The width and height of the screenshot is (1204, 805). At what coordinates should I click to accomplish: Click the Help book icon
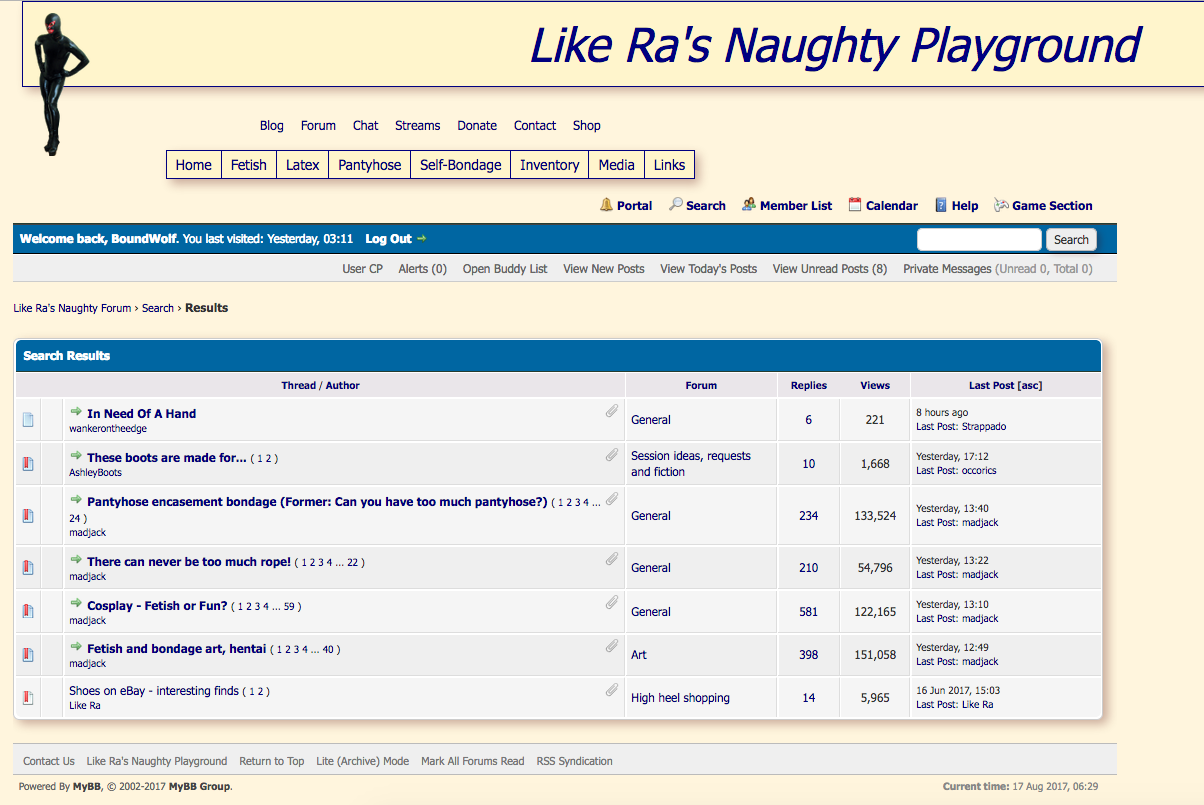[x=941, y=205]
